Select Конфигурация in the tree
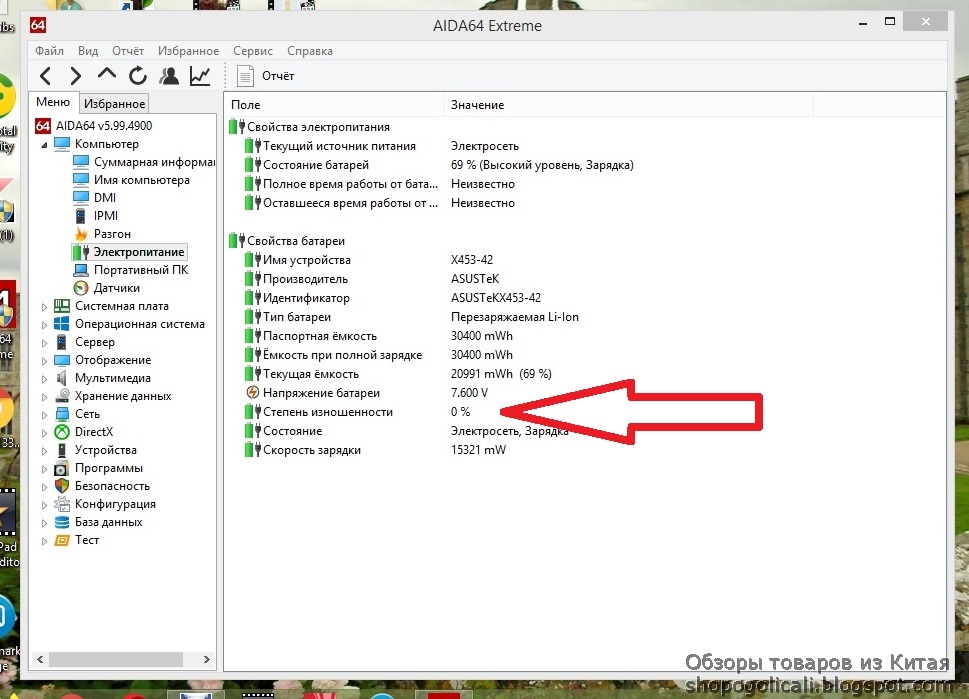Image resolution: width=969 pixels, height=699 pixels. point(115,504)
